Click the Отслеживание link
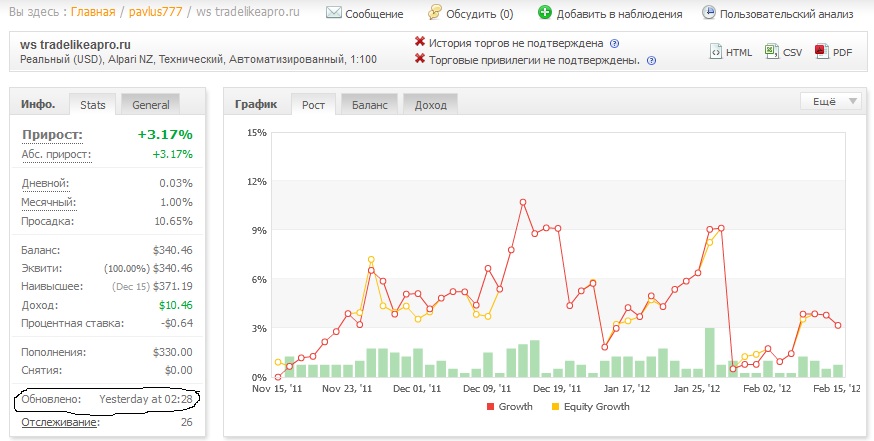This screenshot has height=441, width=874. (60, 422)
